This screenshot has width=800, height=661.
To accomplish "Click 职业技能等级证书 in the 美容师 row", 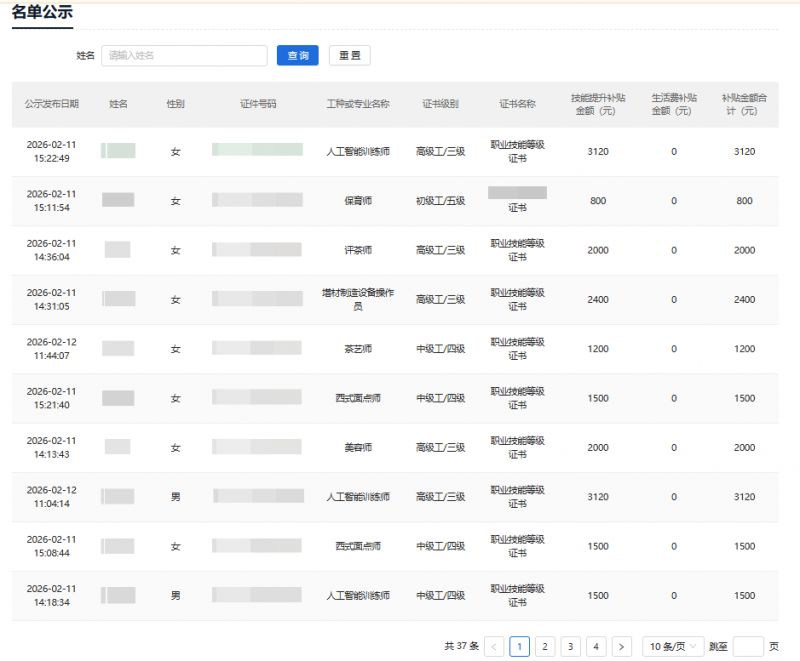I will 517,447.
